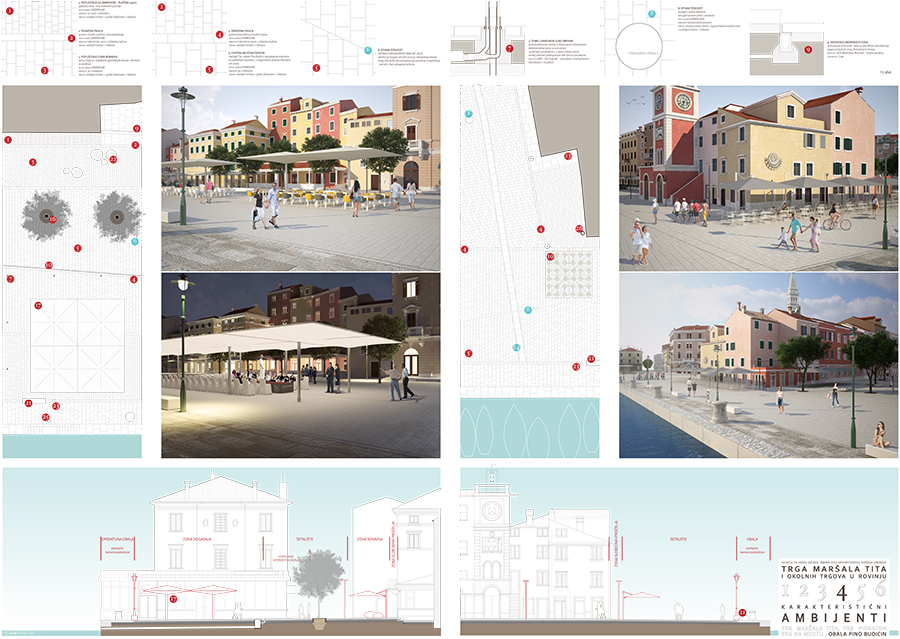900x639 pixels.
Task: Select the left site plan drawing
Action: click(72, 272)
